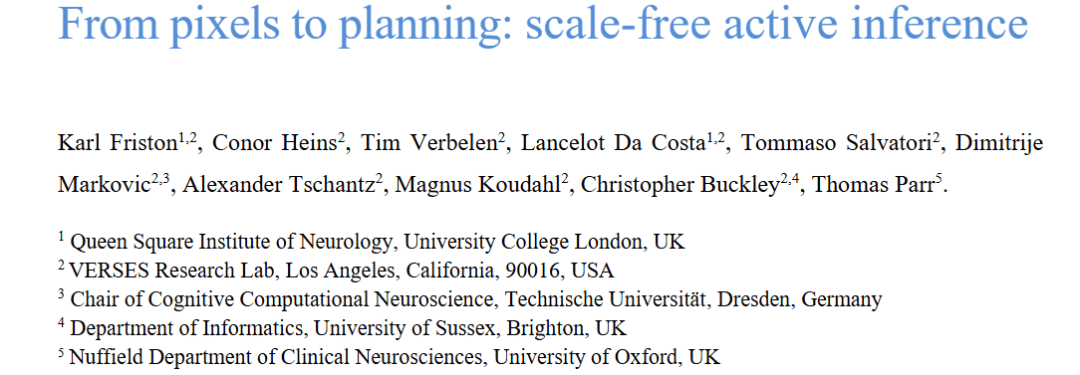The height and width of the screenshot is (375, 1080).
Task: Click the VERSES Research Lab affiliation line
Action: pos(335,270)
